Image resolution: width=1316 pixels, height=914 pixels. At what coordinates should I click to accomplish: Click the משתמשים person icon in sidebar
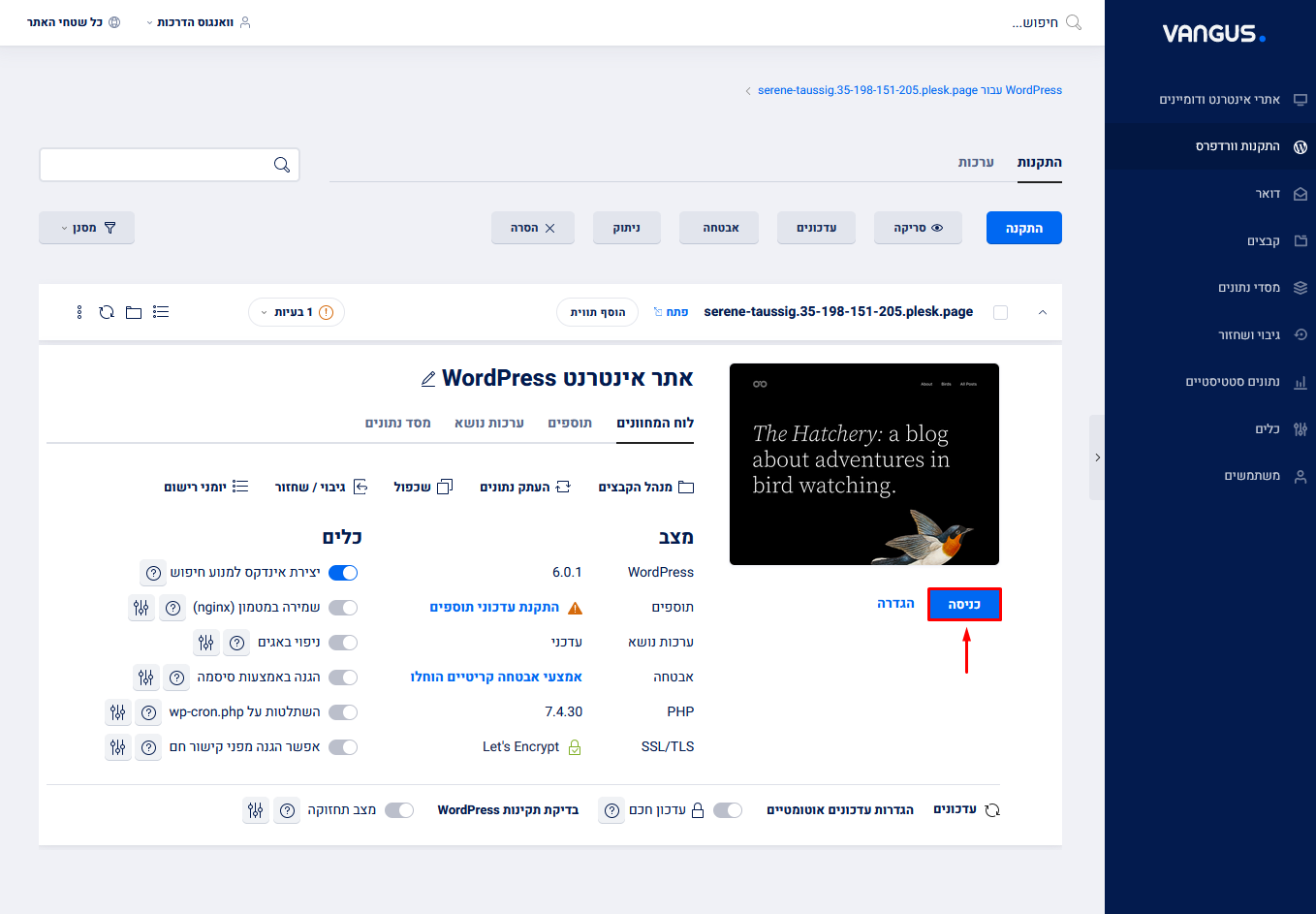click(1300, 476)
